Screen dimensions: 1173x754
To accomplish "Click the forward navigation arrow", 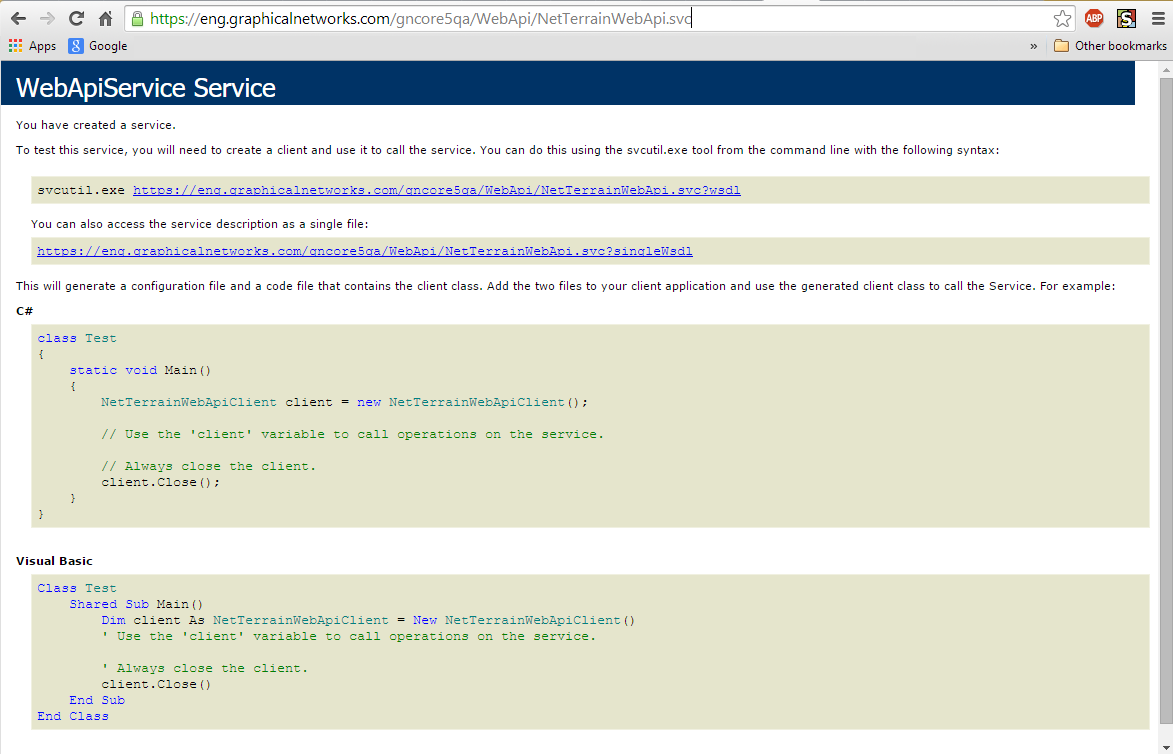I will [47, 18].
